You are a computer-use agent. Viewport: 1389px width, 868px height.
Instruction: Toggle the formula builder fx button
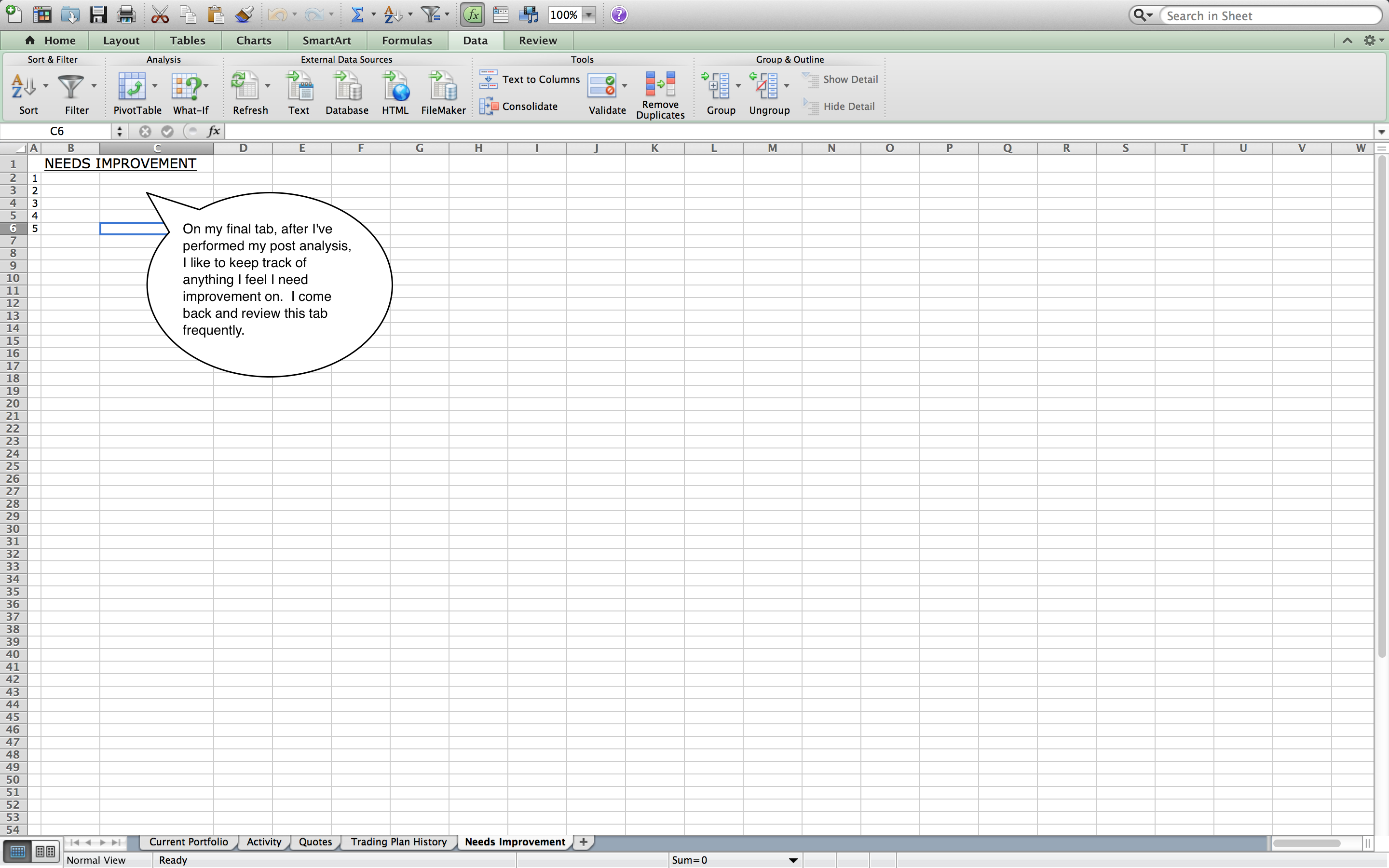pos(472,15)
